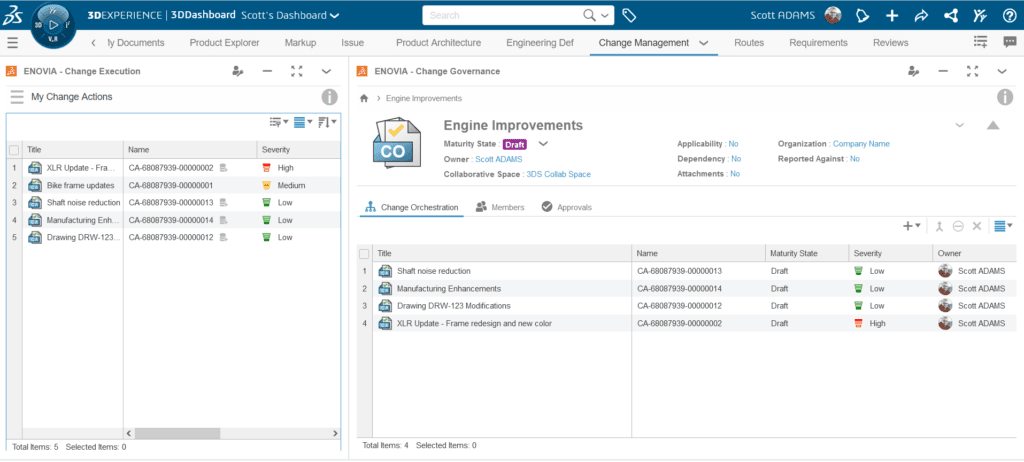The width and height of the screenshot is (1024, 462).
Task: Open the Approvals tab
Action: tap(566, 207)
